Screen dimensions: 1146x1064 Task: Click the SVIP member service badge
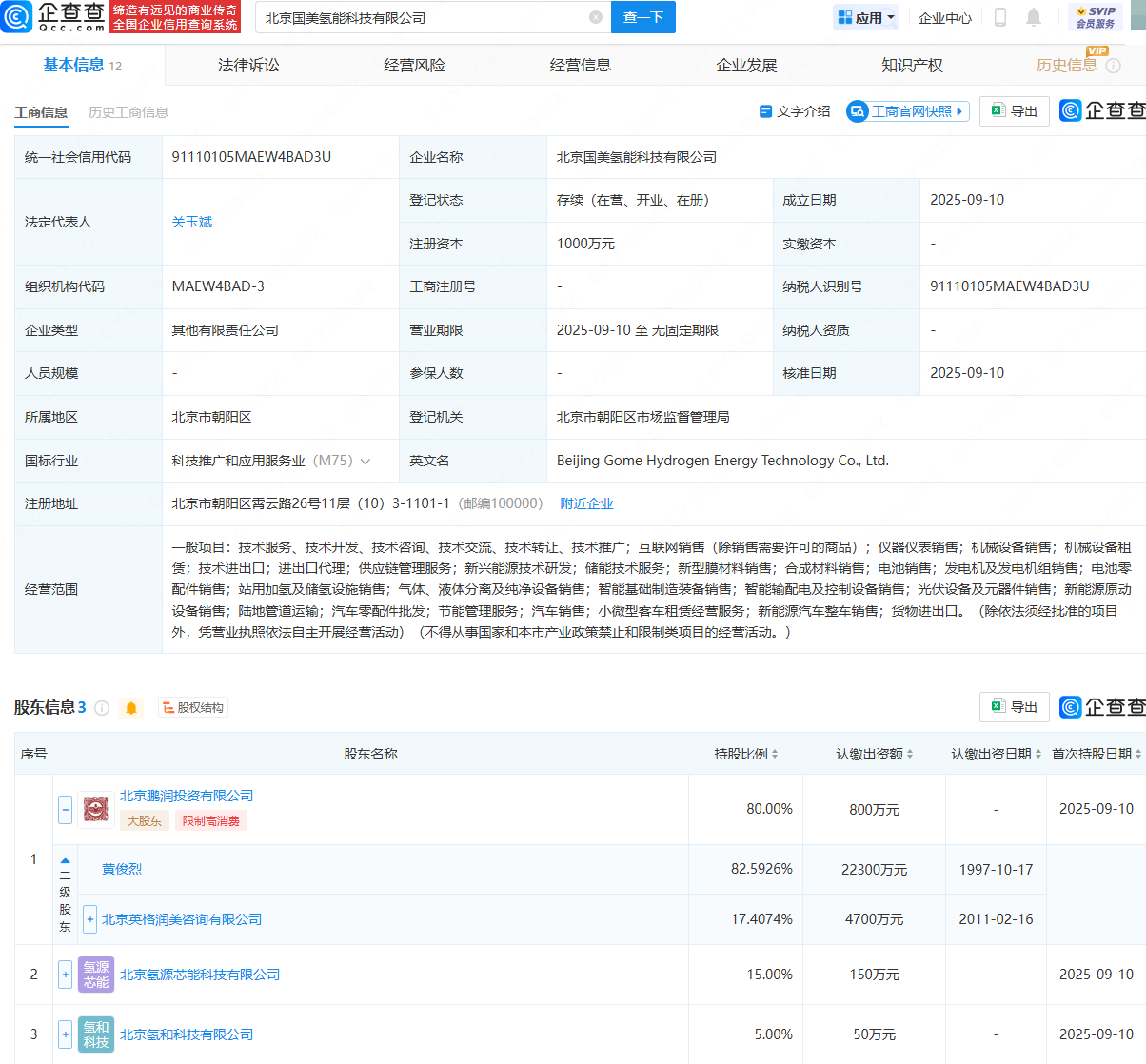pyautogui.click(x=1095, y=17)
